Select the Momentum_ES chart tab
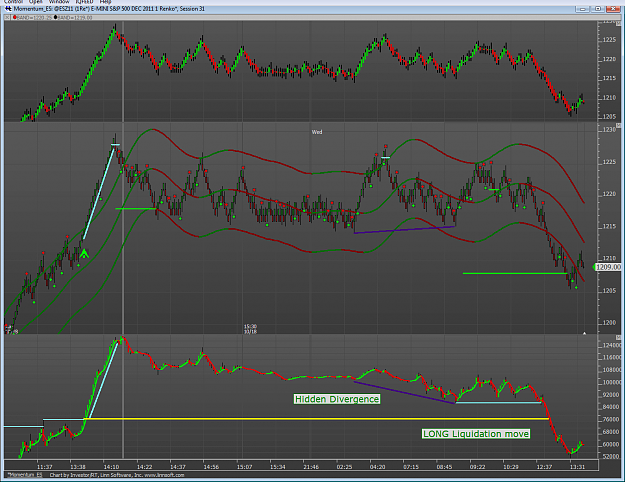This screenshot has height=482, width=625. [25, 475]
